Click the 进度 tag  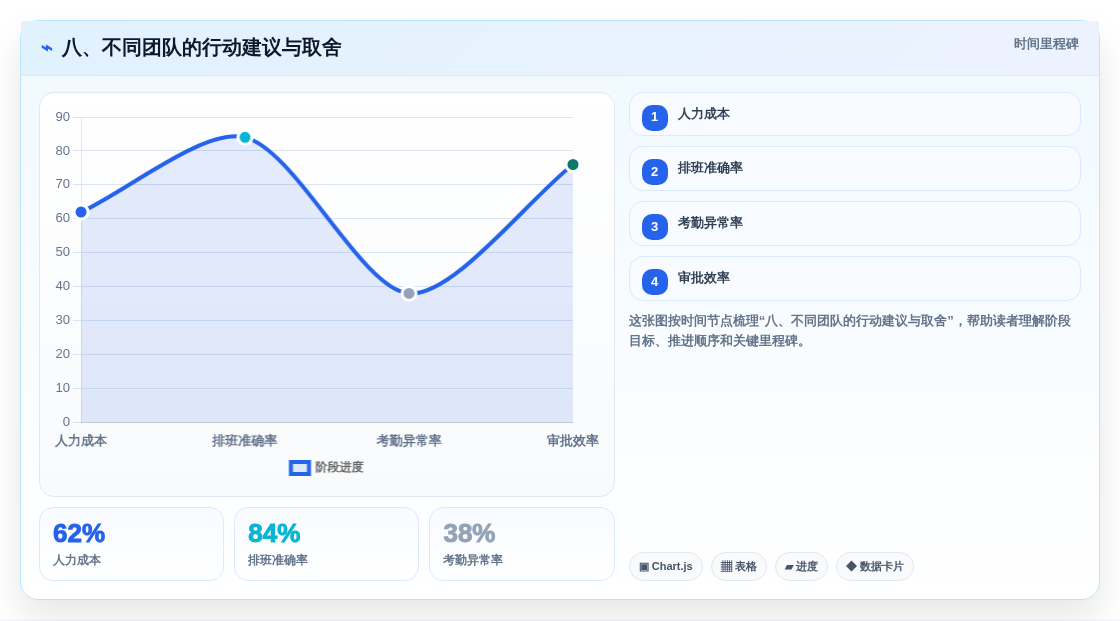tap(801, 567)
